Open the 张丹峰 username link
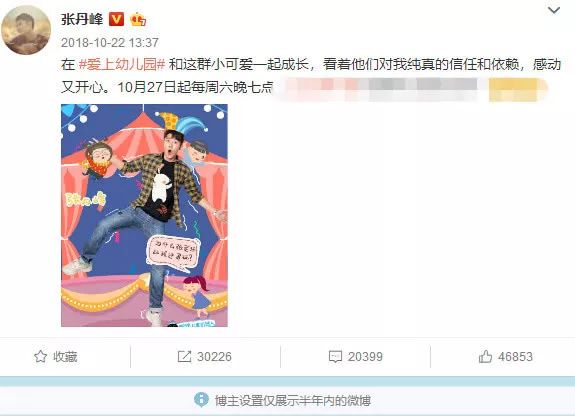 click(x=82, y=19)
